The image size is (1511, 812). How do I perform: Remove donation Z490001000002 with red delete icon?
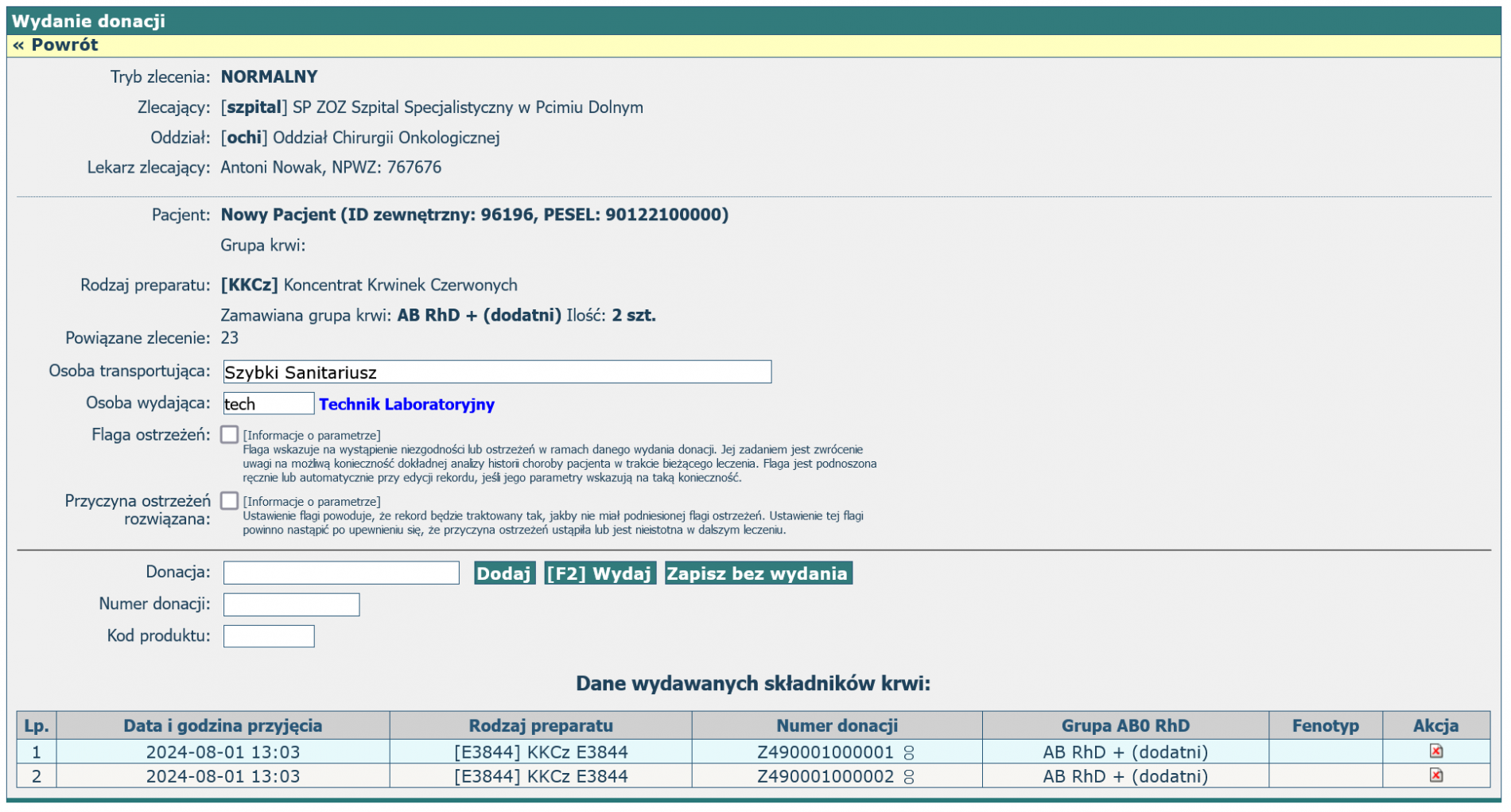click(1436, 776)
